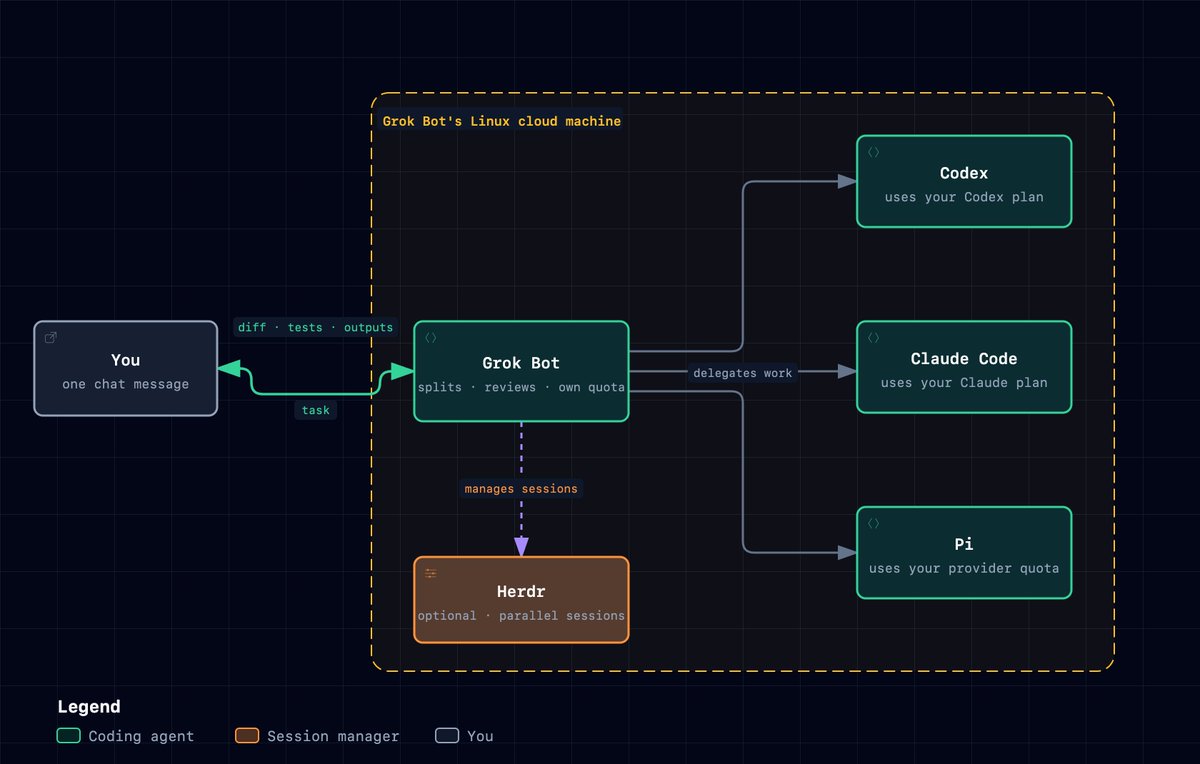
Task: Click the "Codex" node title
Action: tap(964, 173)
